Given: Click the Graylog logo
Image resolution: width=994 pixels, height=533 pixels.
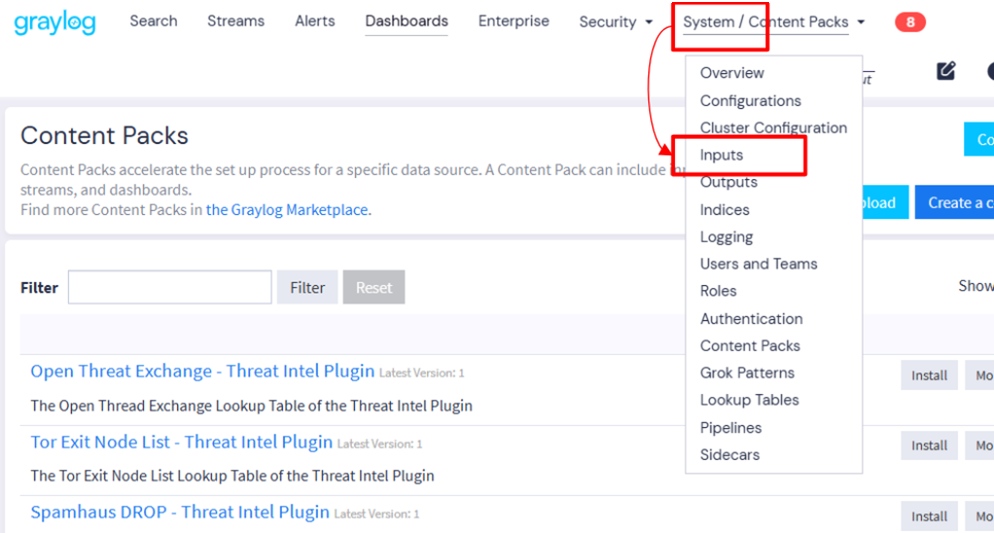Looking at the screenshot, I should 55,23.
